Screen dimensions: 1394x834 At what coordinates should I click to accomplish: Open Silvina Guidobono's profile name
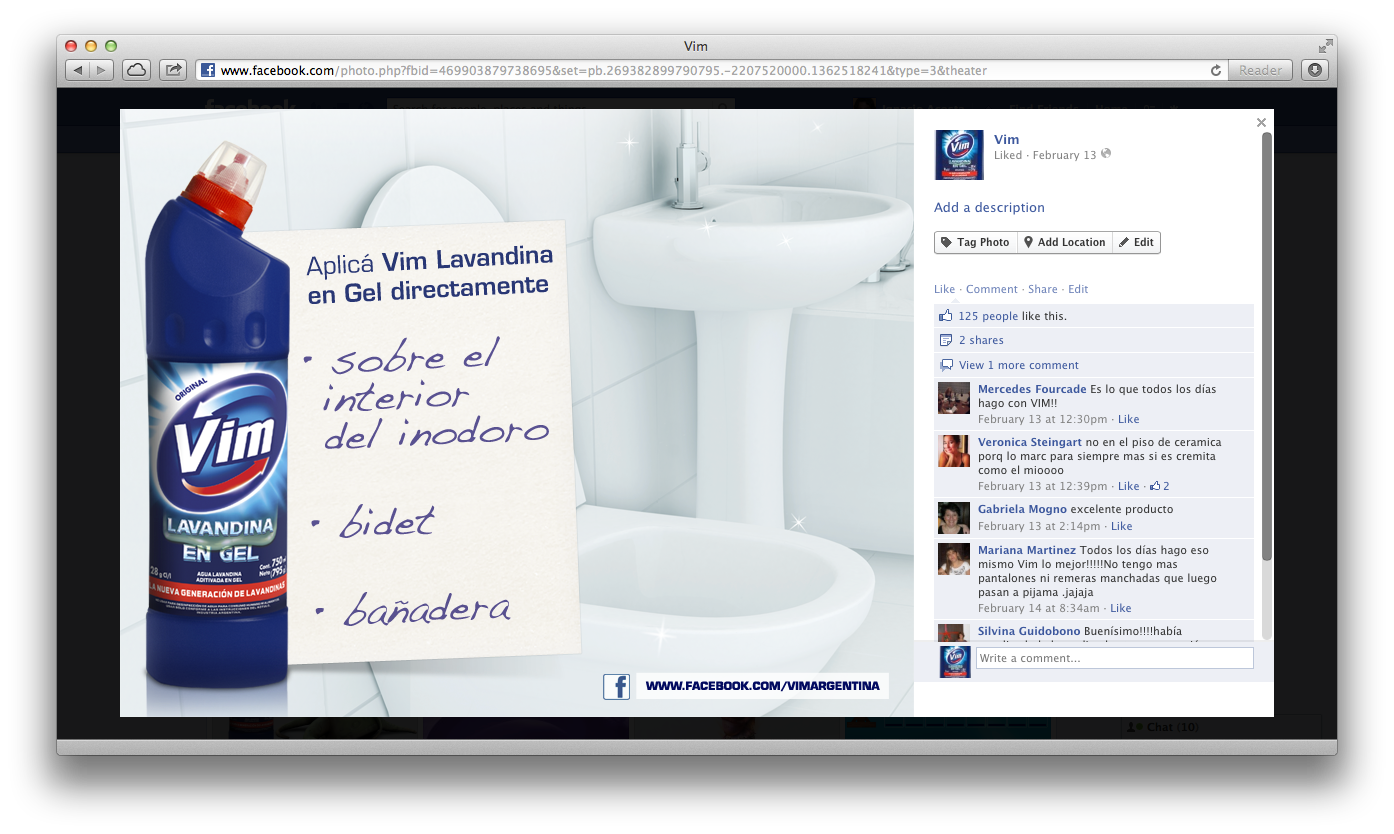(x=1029, y=631)
